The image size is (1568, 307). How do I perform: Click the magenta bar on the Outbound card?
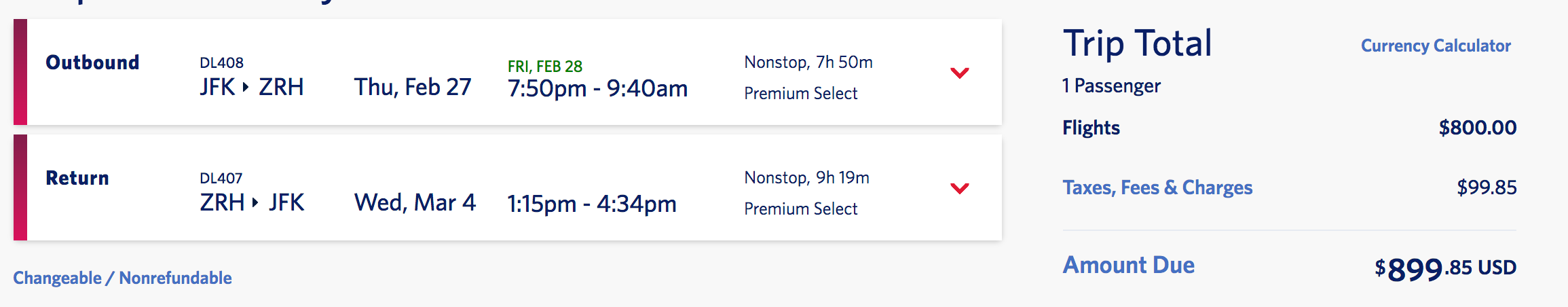click(x=20, y=72)
